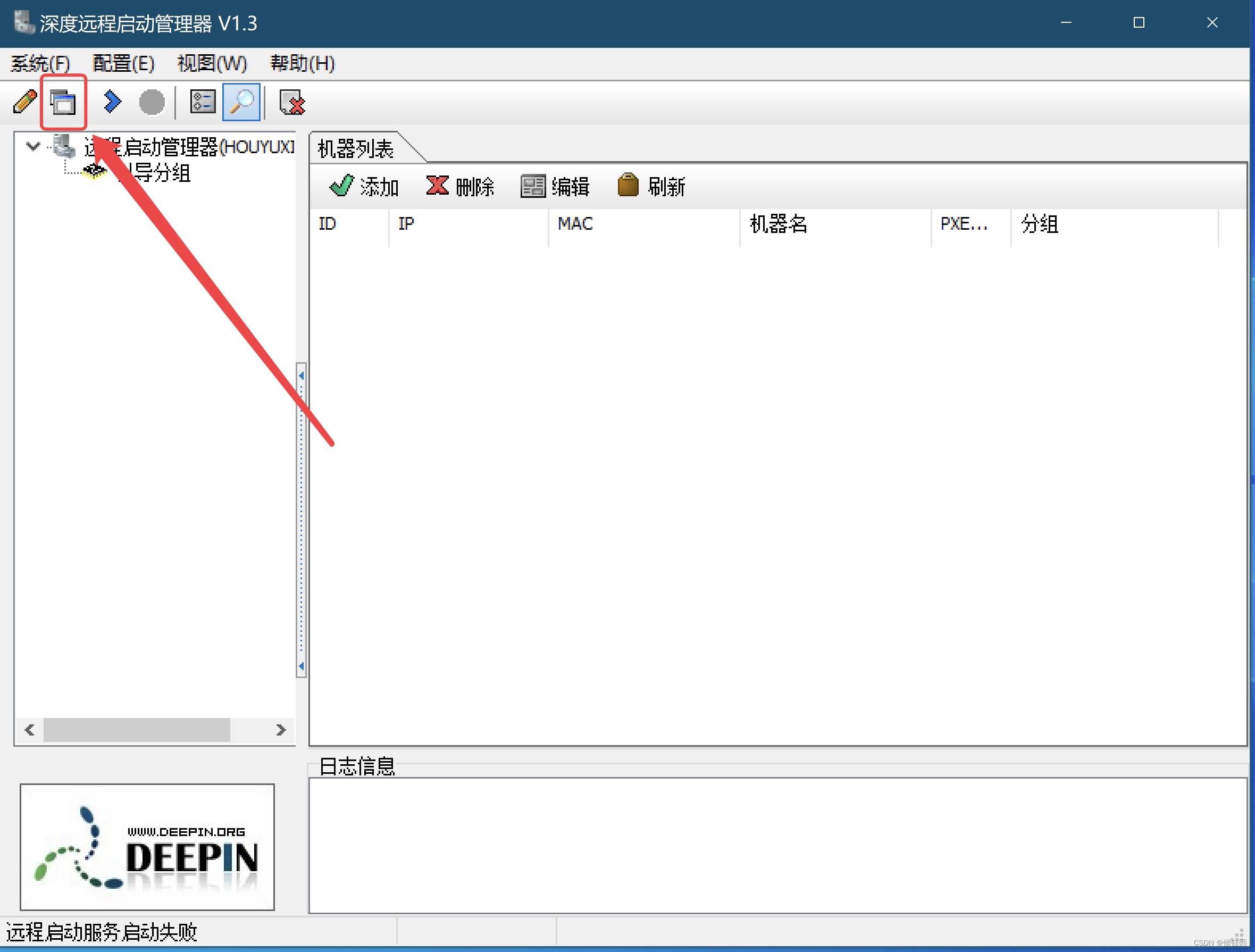
Task: Click the gray circle stop service icon
Action: point(152,103)
